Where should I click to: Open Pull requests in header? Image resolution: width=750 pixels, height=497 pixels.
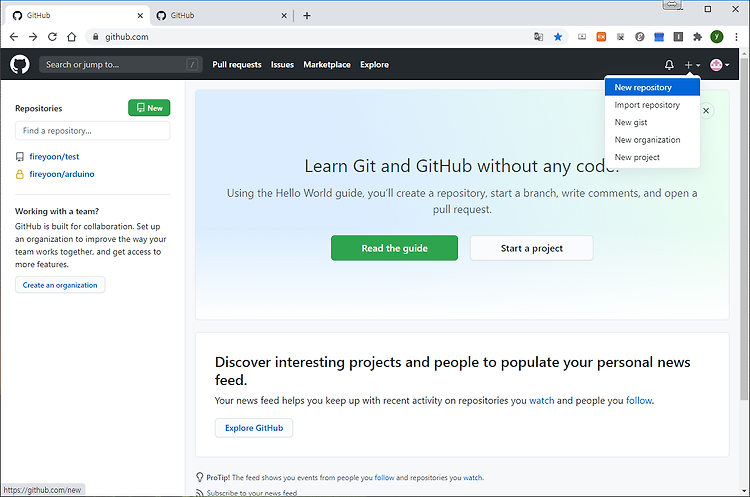[x=237, y=65]
